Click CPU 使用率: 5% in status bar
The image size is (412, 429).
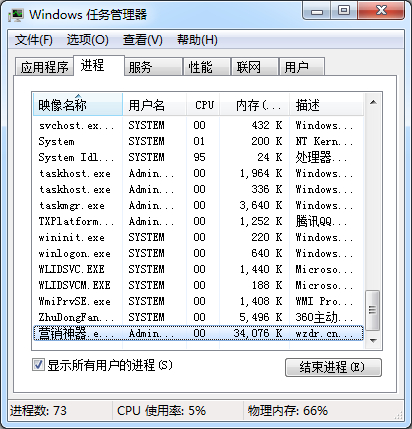[161, 411]
